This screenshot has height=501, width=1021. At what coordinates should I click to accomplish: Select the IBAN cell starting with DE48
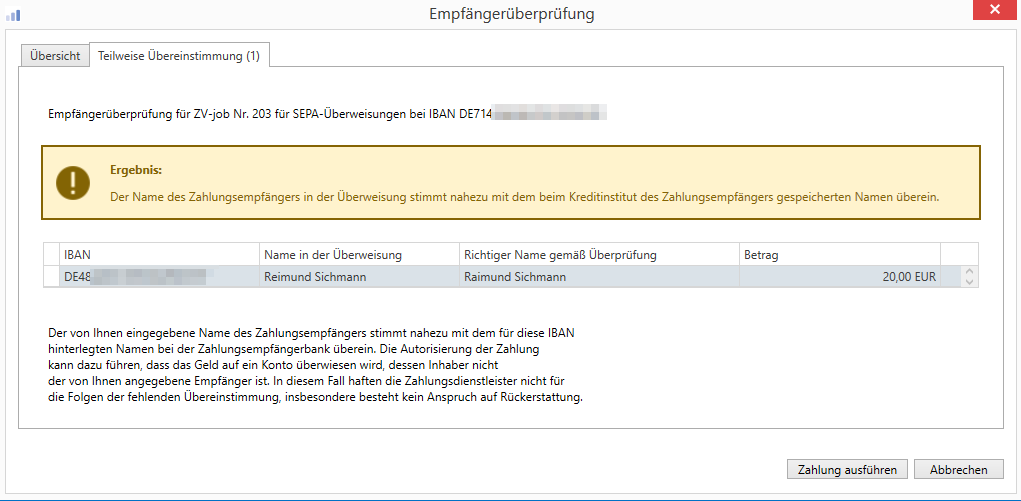click(x=159, y=277)
